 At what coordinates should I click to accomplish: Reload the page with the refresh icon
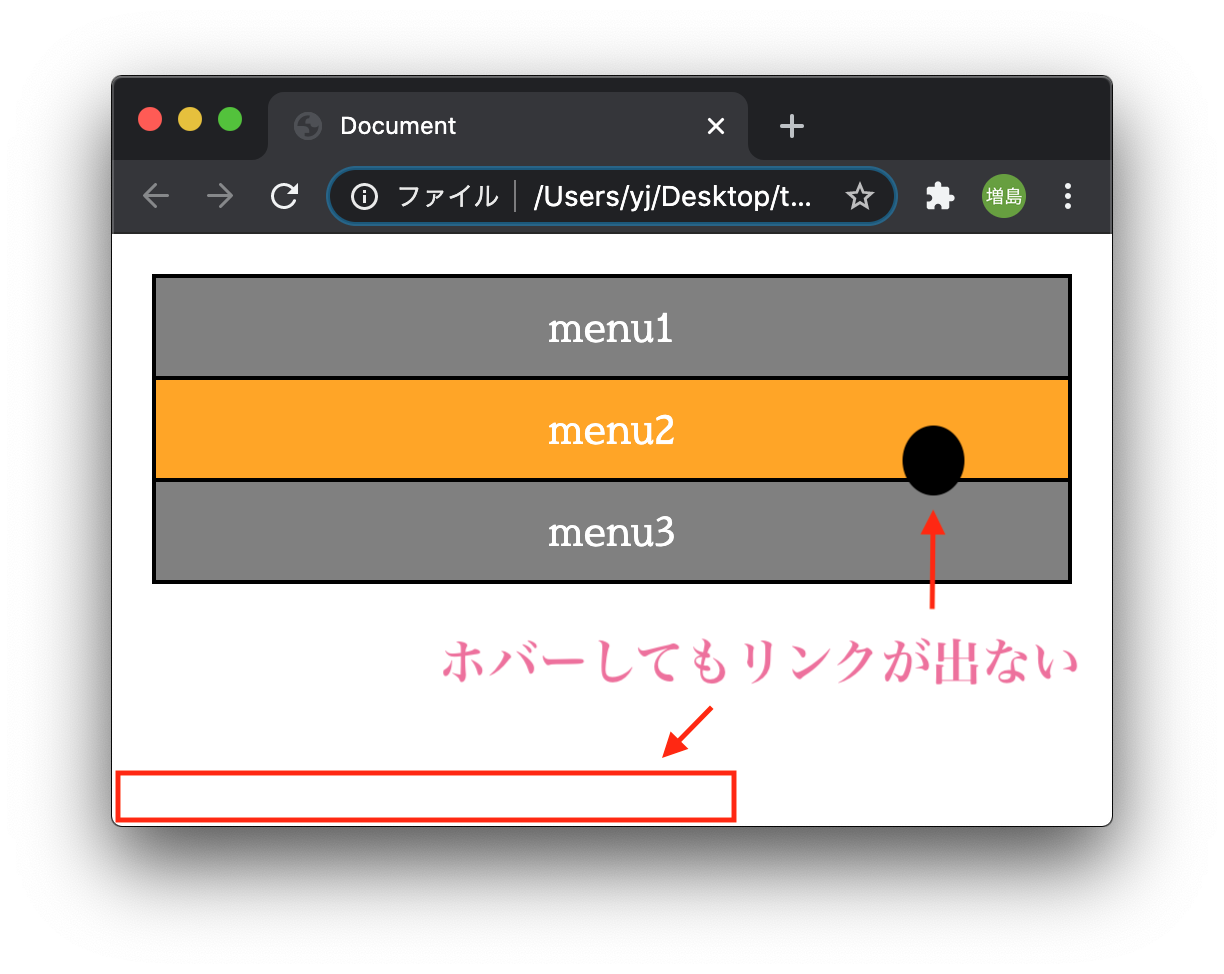coord(285,196)
